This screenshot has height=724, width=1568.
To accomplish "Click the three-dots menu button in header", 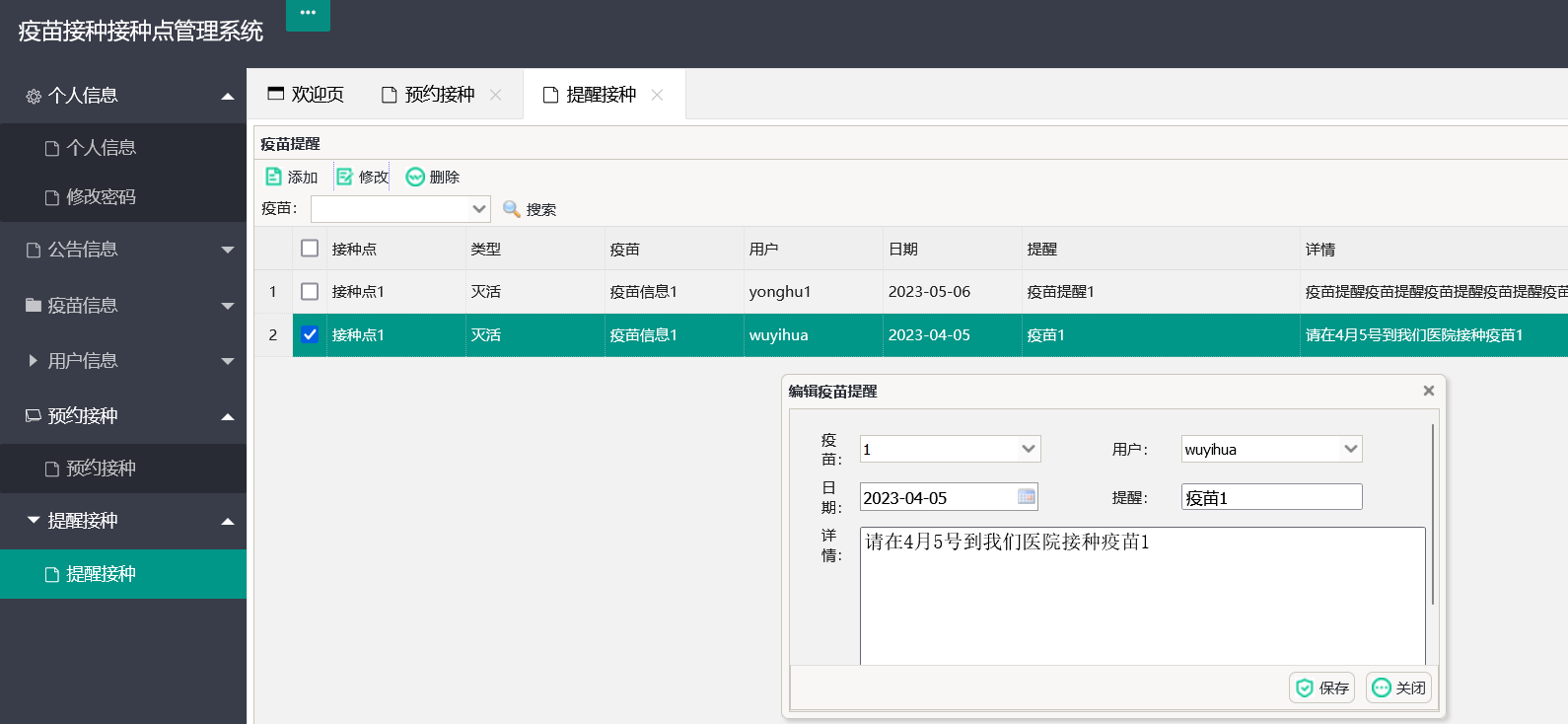I will (x=308, y=14).
